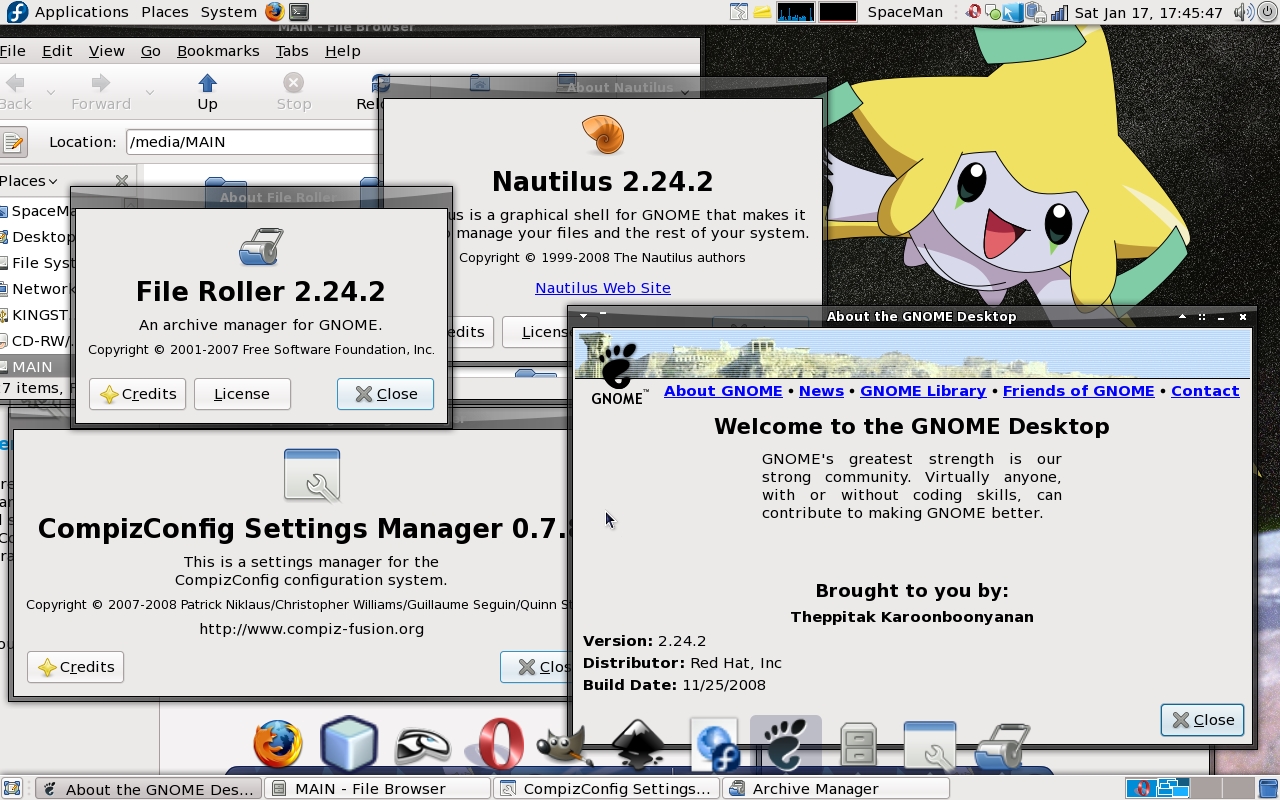Open the Nautilus Web Site link
This screenshot has width=1280, height=800.
(x=603, y=288)
